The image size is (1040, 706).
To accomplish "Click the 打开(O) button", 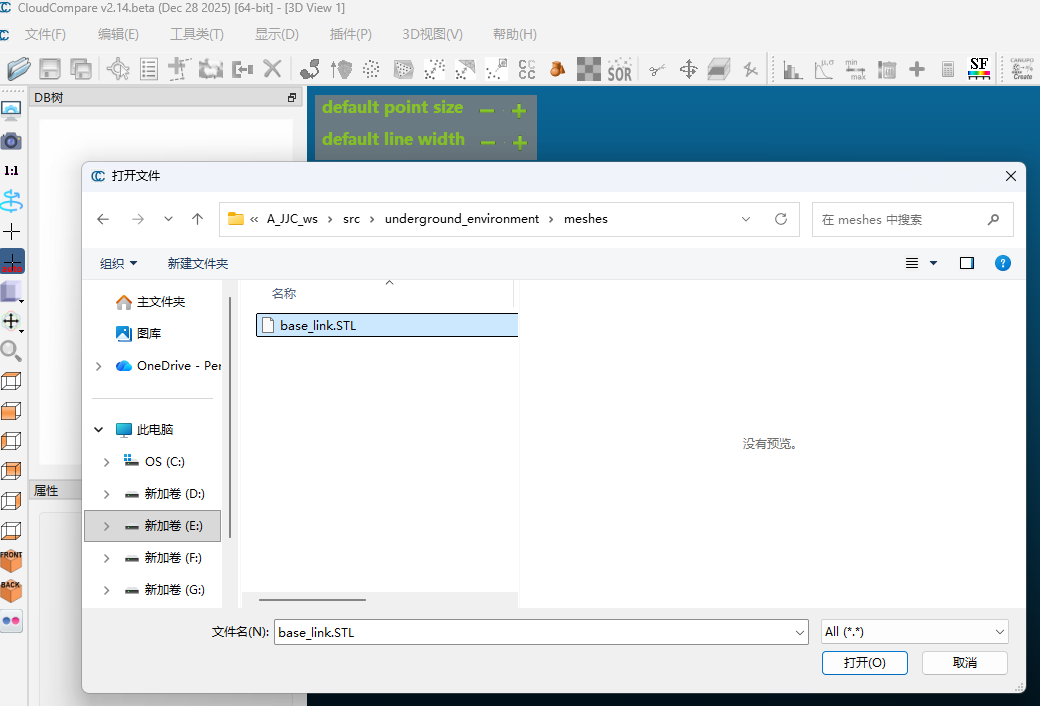I will pyautogui.click(x=864, y=662).
